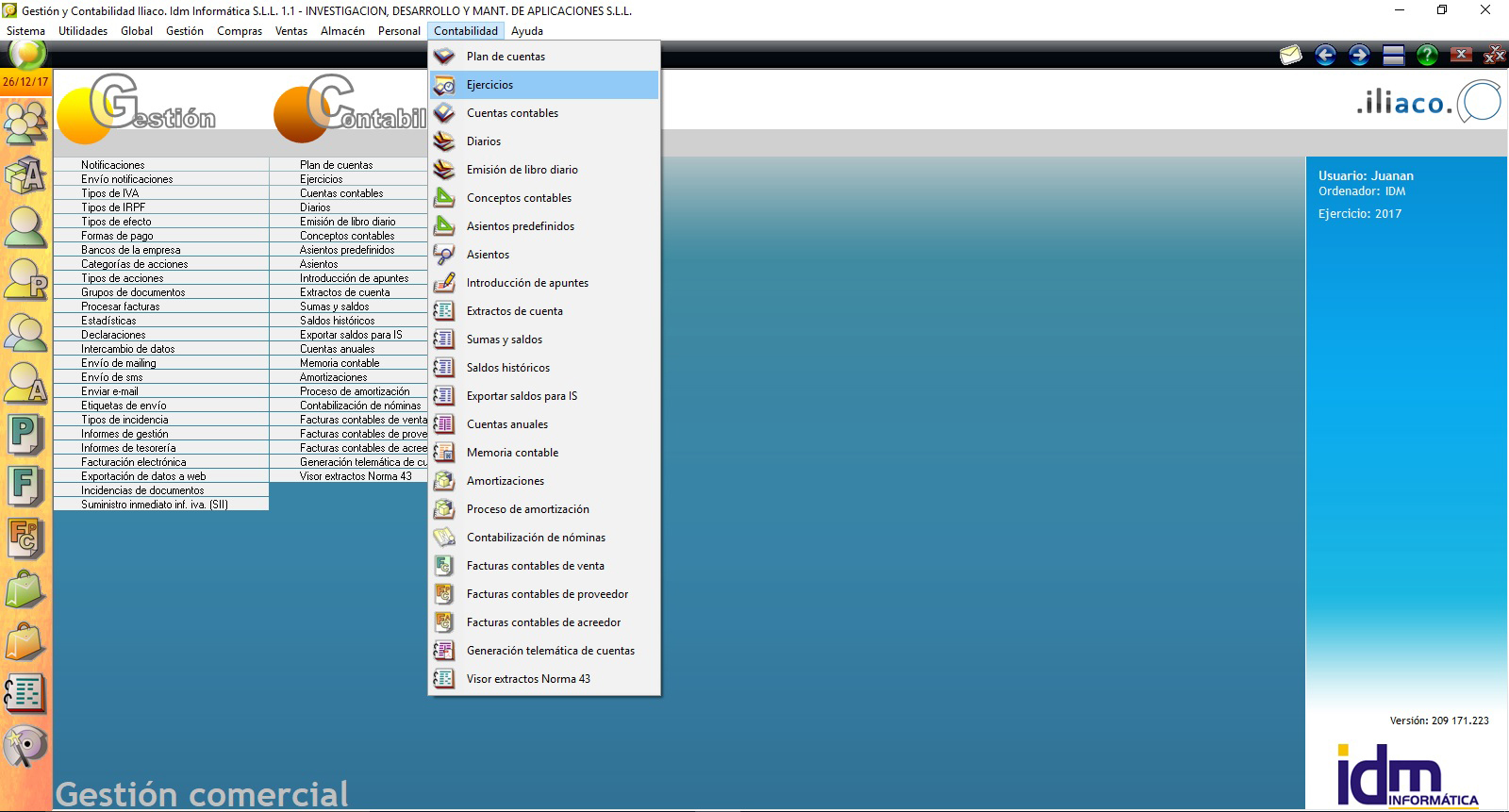Choose Extractos de cuenta from the dropdown menu
Image resolution: width=1509 pixels, height=812 pixels.
point(544,311)
